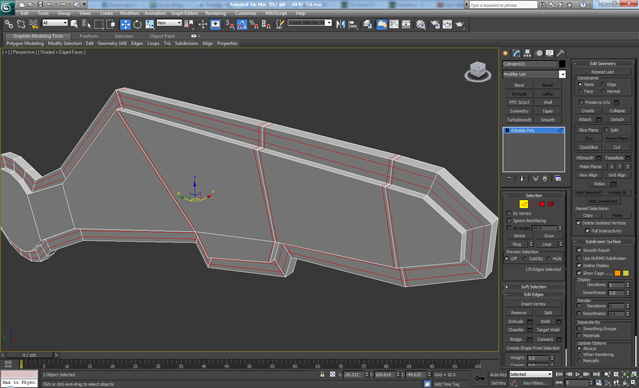
Task: Click the Go to End playback button
Action: (x=597, y=374)
